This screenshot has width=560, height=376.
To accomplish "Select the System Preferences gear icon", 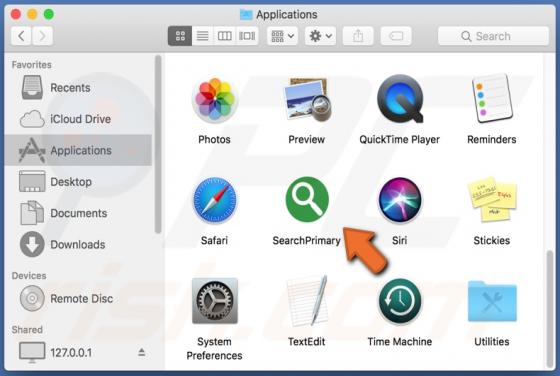I will click(x=214, y=301).
